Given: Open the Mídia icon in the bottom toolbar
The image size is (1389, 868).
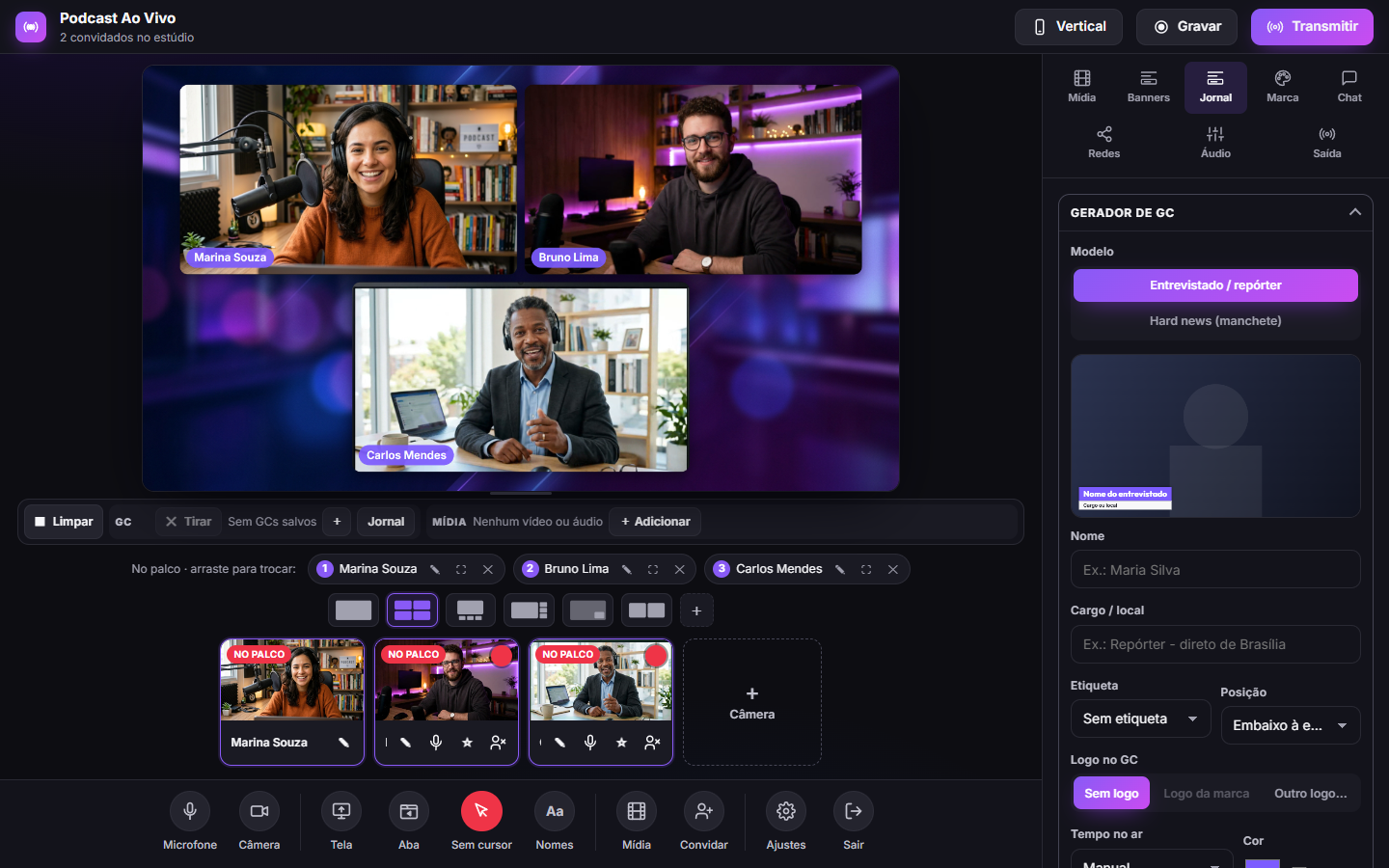Looking at the screenshot, I should coord(637,811).
